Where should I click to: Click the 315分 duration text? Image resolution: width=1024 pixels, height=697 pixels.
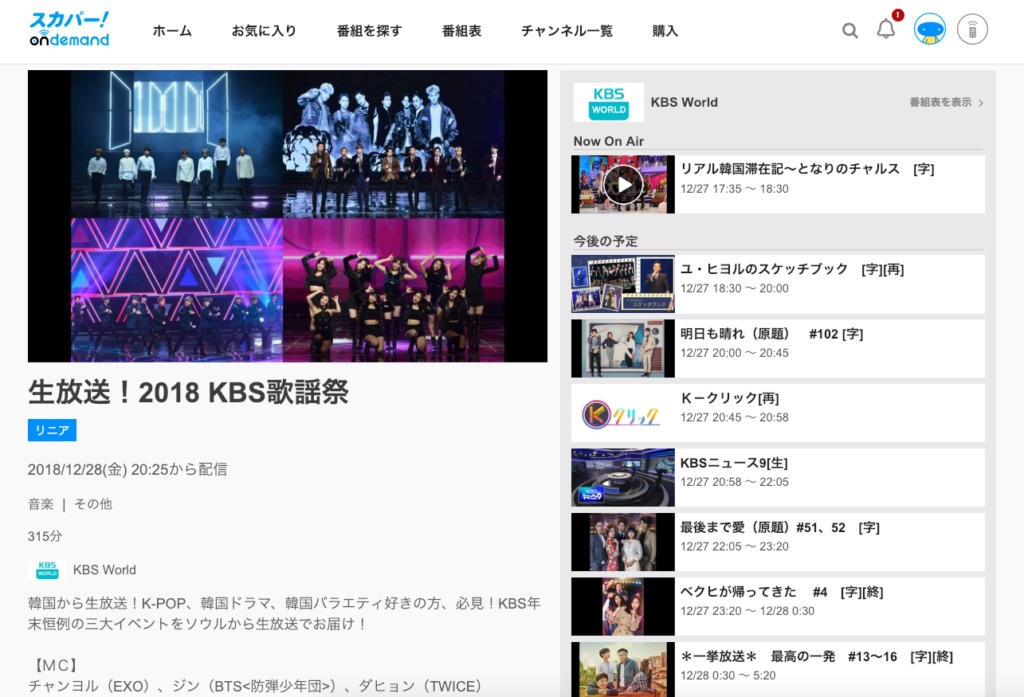45,536
